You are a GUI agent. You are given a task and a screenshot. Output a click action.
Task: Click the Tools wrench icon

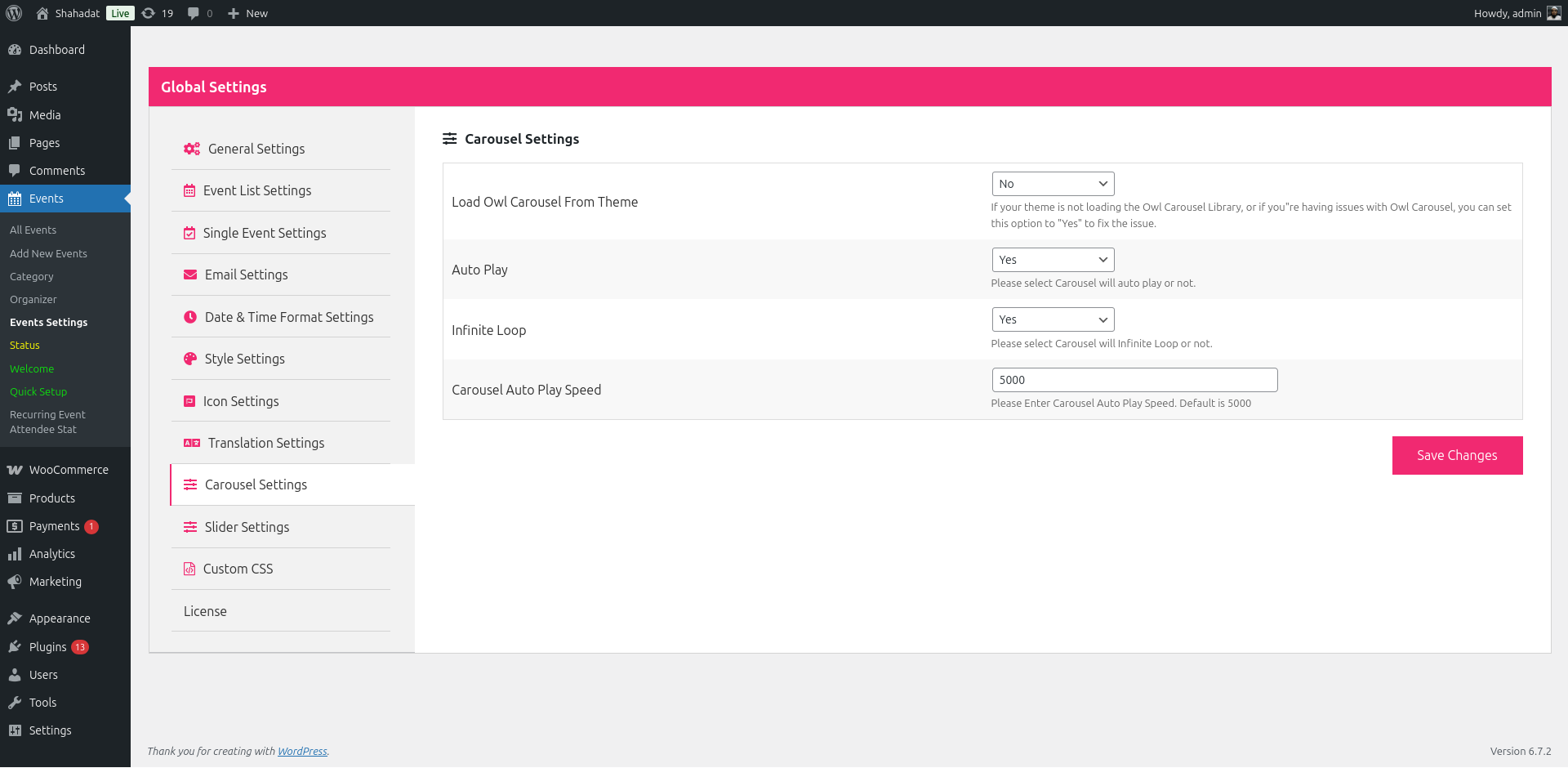15,703
